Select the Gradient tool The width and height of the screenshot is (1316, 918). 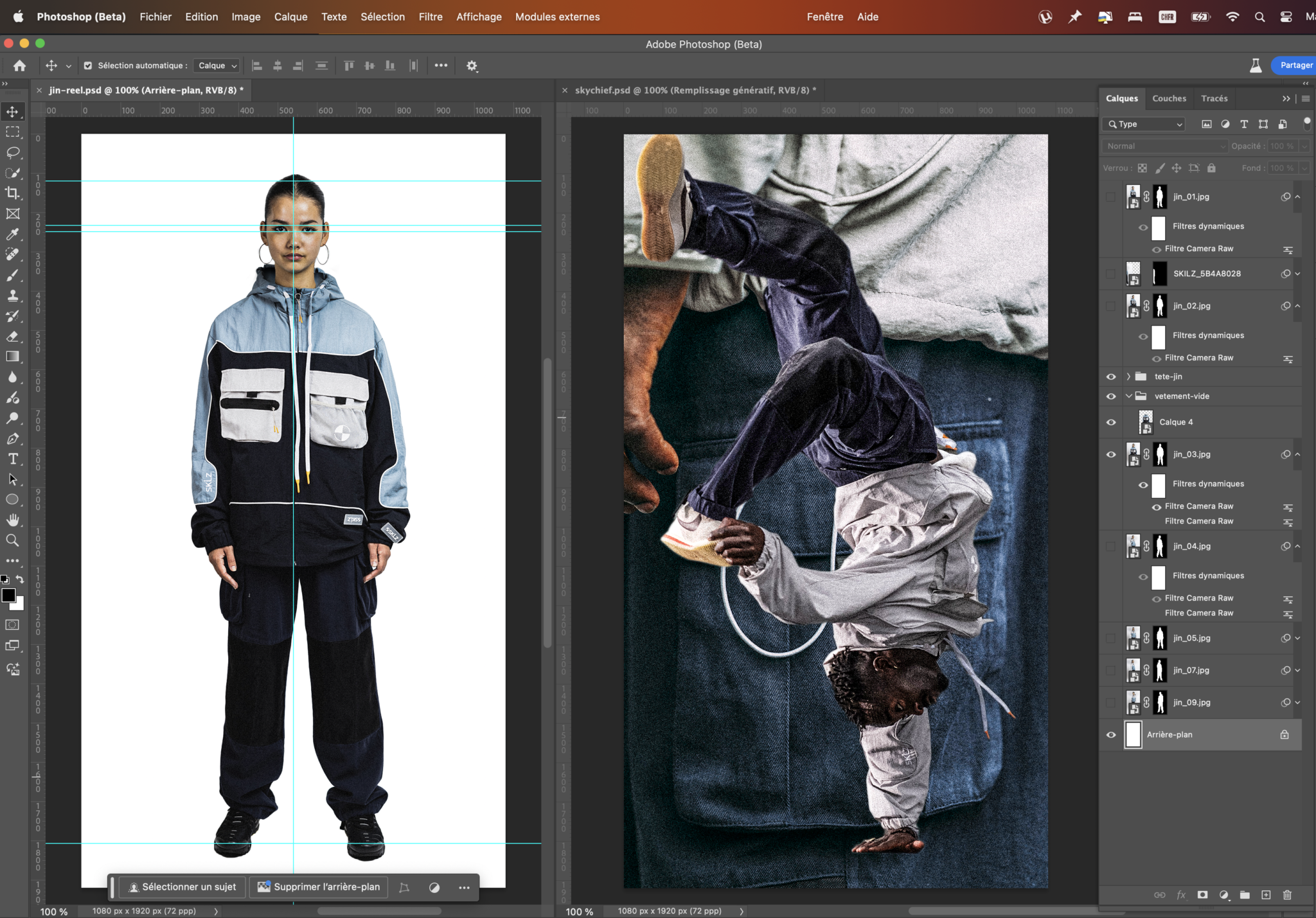(x=12, y=357)
